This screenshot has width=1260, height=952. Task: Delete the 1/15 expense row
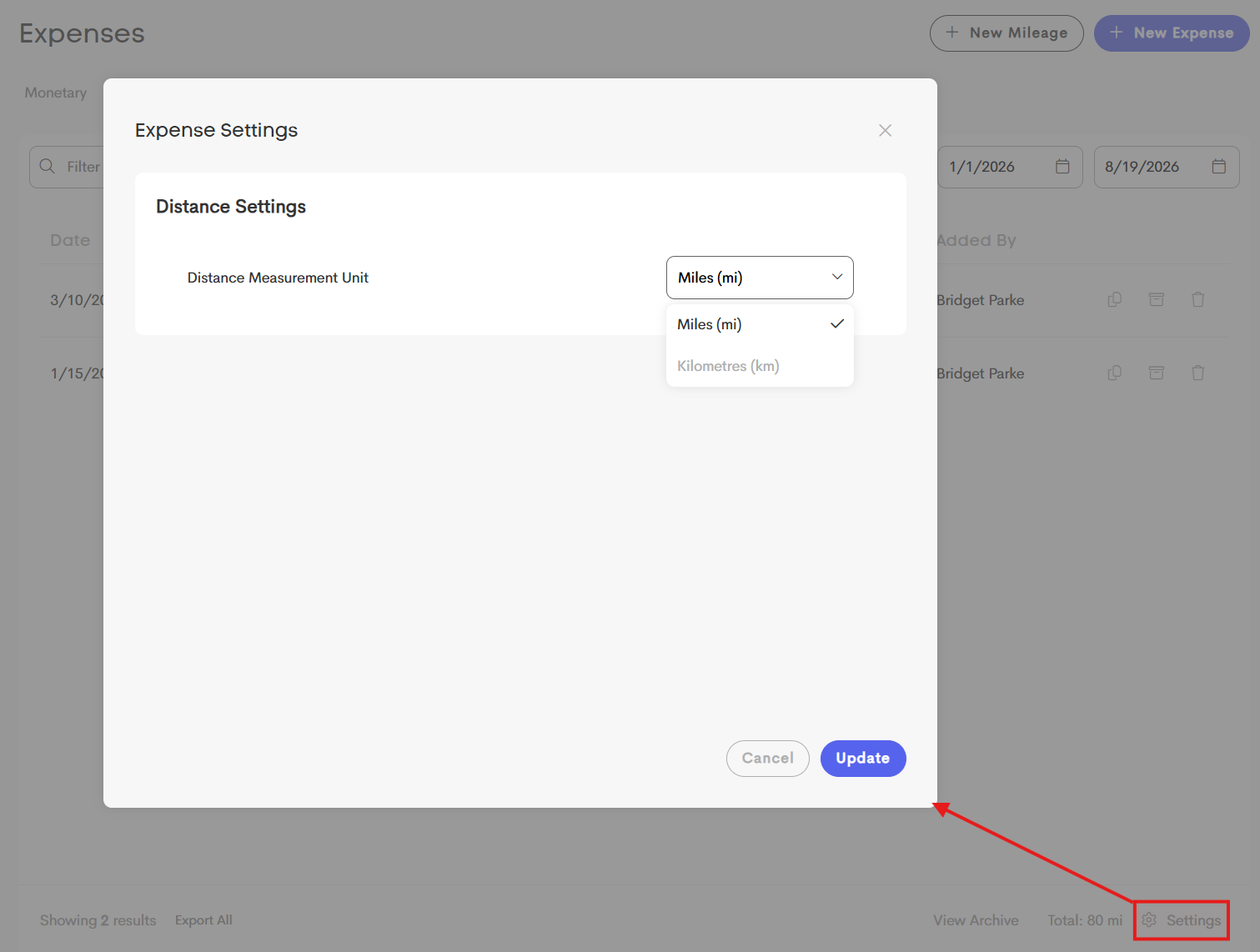(1198, 373)
